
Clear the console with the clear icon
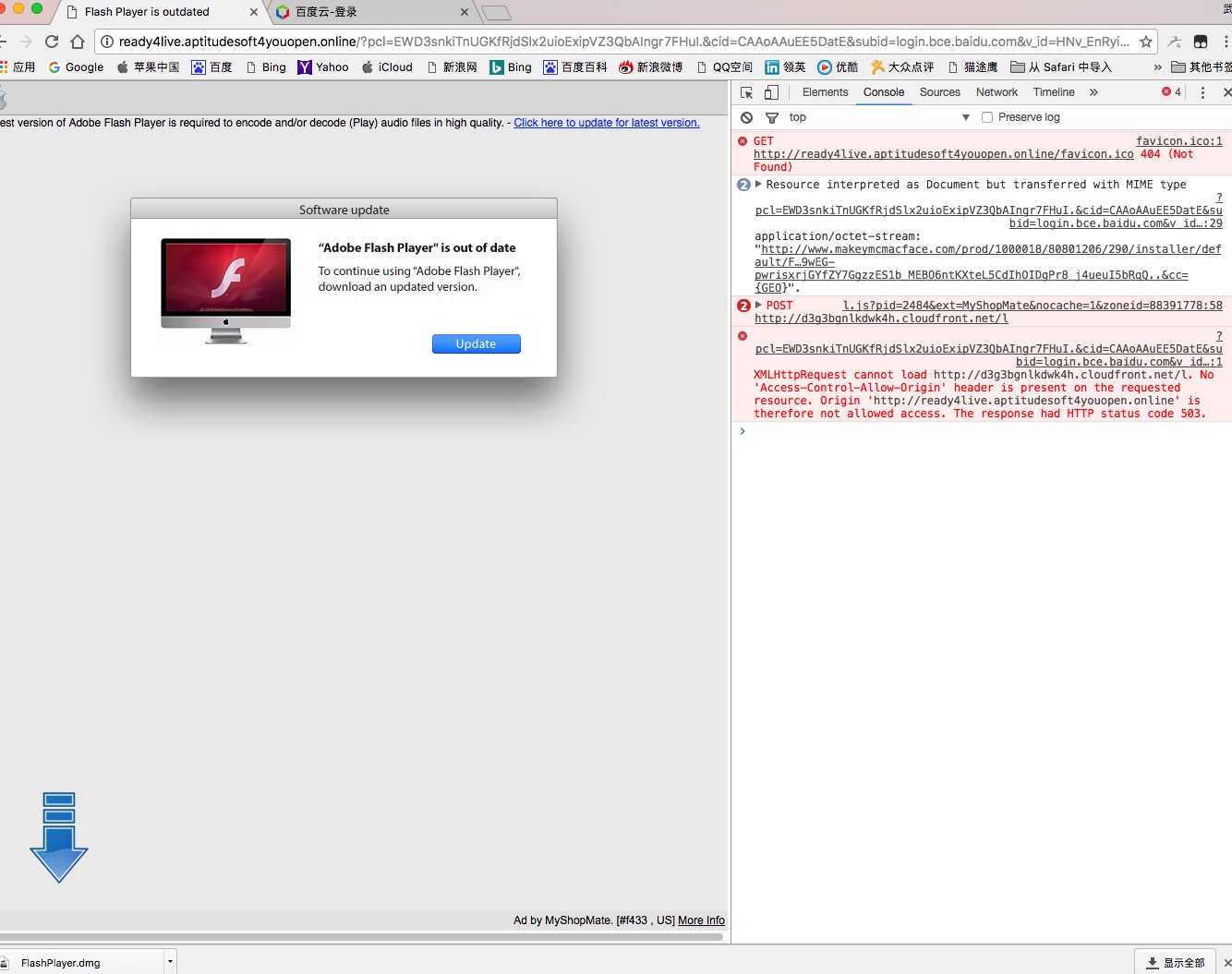point(747,117)
